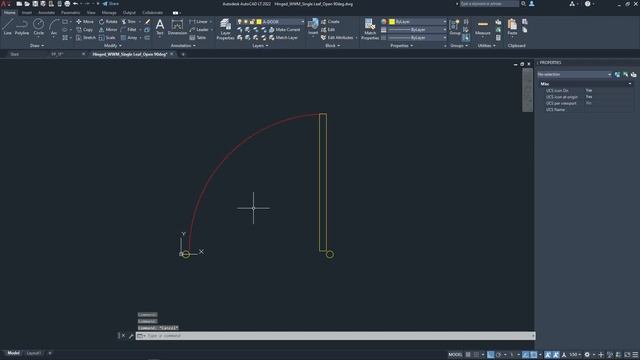Open the Start file tab

15,54
